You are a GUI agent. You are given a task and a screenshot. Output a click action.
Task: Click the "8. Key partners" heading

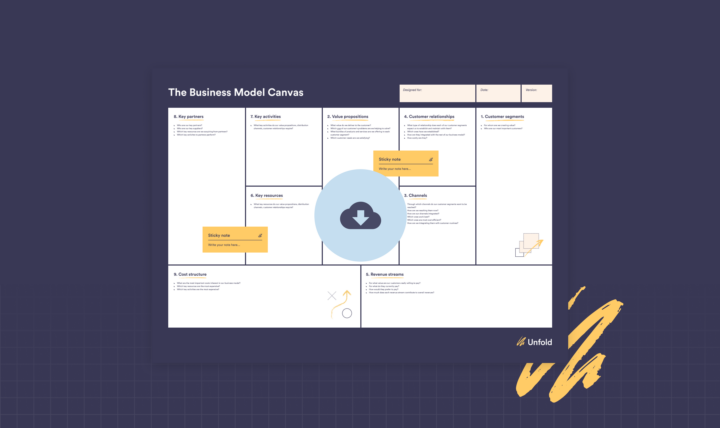189,117
